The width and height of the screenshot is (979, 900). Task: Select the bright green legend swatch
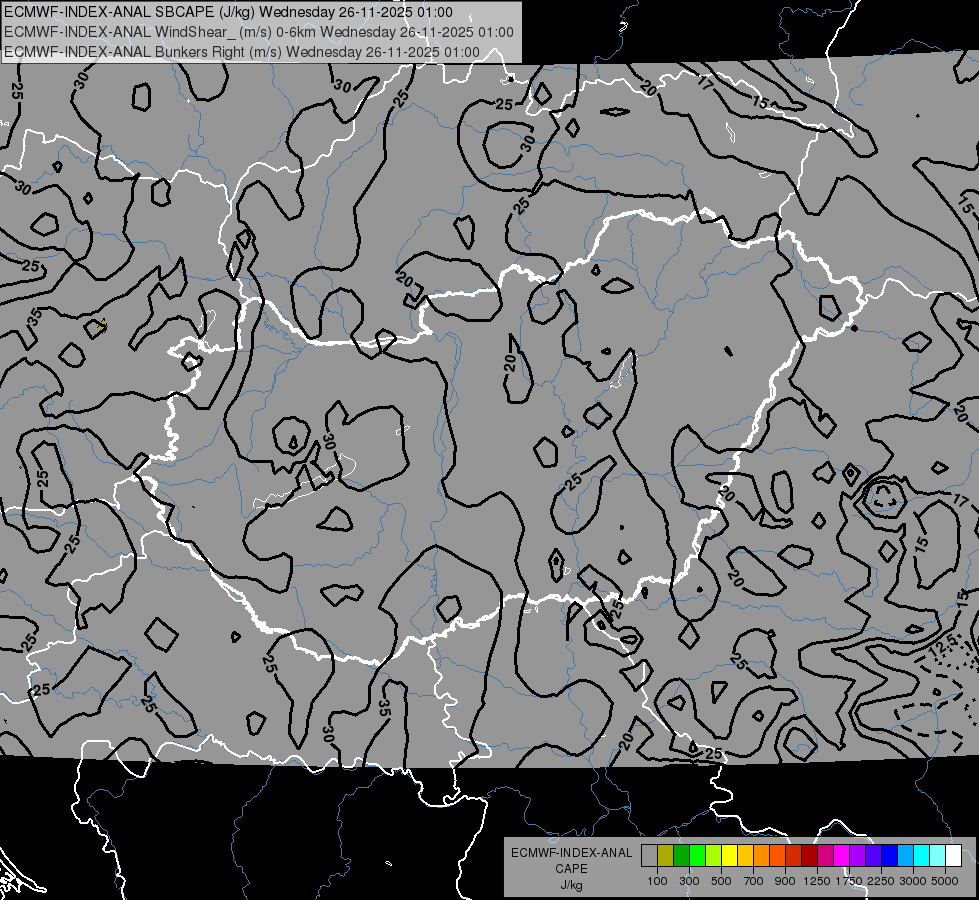[697, 855]
